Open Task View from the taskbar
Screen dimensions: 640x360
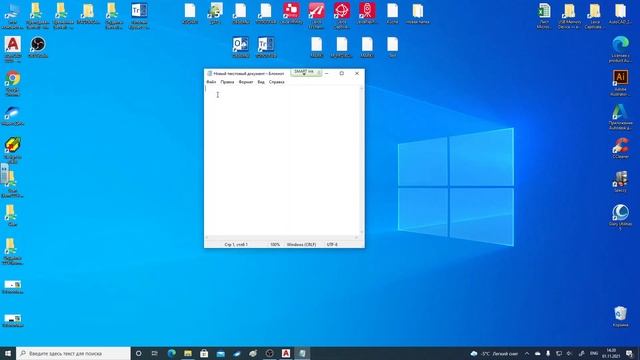pos(155,353)
